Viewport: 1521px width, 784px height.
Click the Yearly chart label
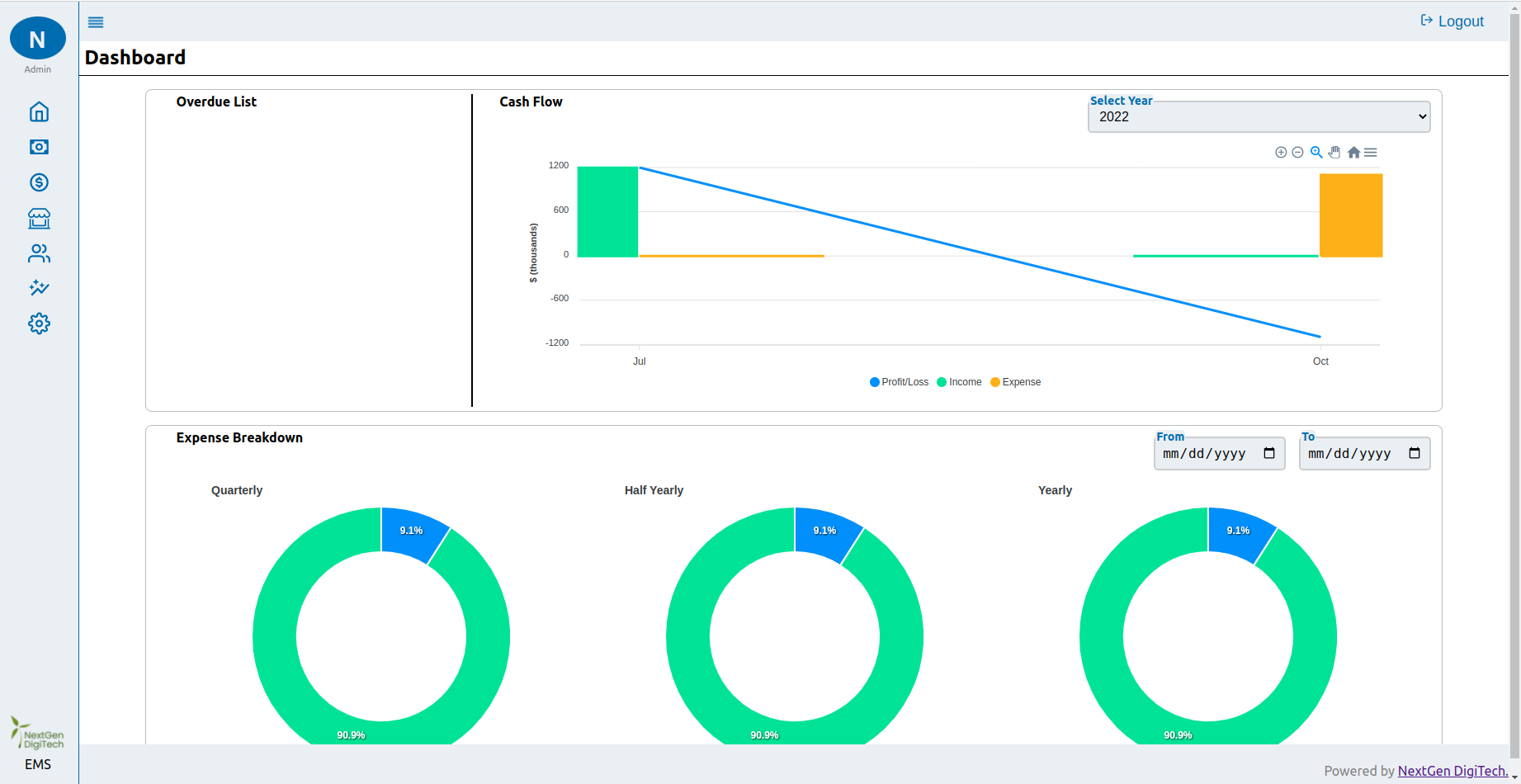[1055, 490]
